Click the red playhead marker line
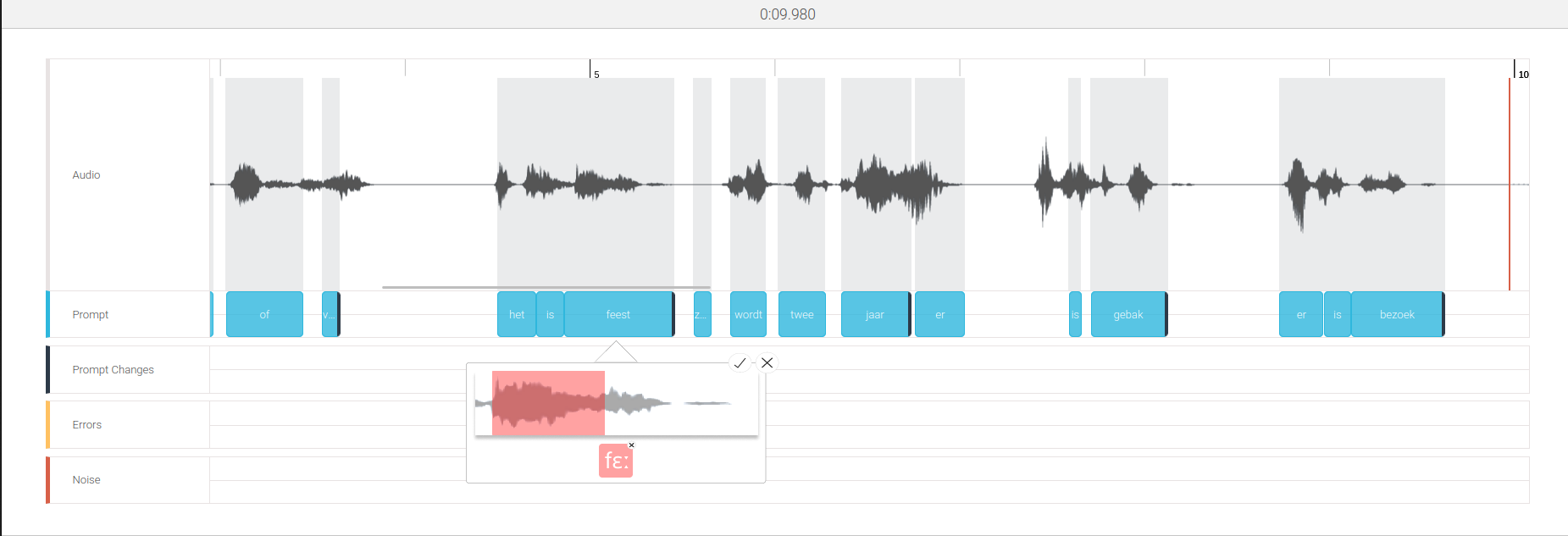The width and height of the screenshot is (1568, 536). pyautogui.click(x=1510, y=184)
